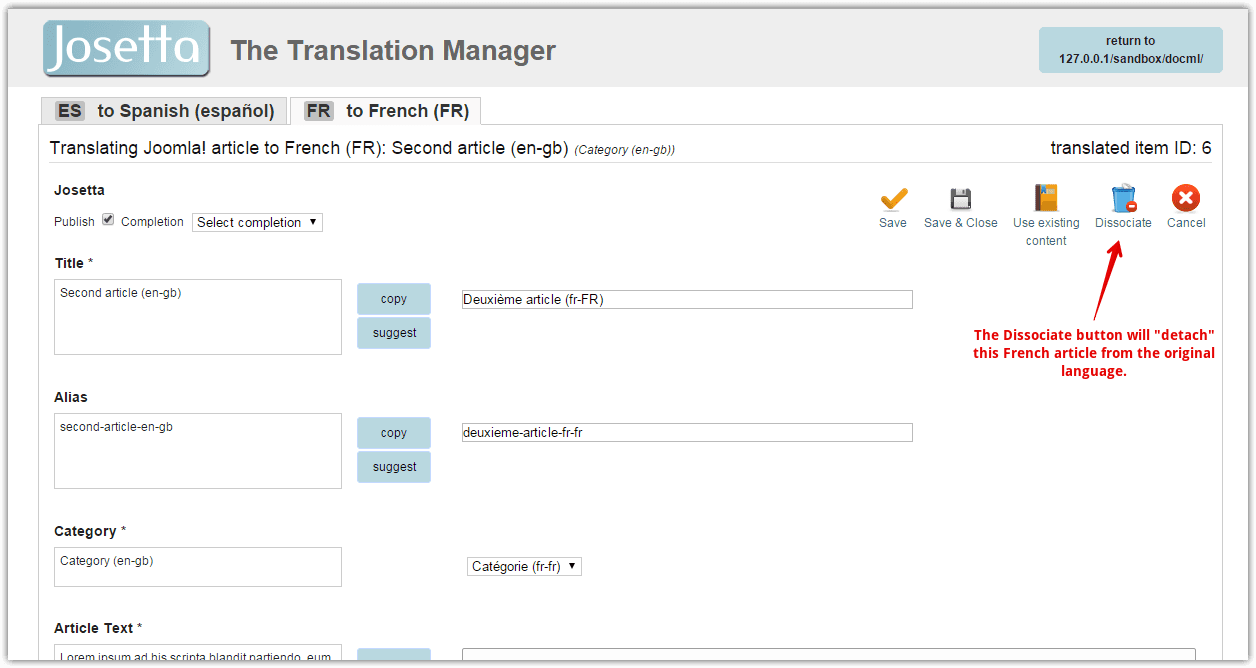Switch to the Spanish (español) tab
This screenshot has height=668, width=1256.
point(164,111)
